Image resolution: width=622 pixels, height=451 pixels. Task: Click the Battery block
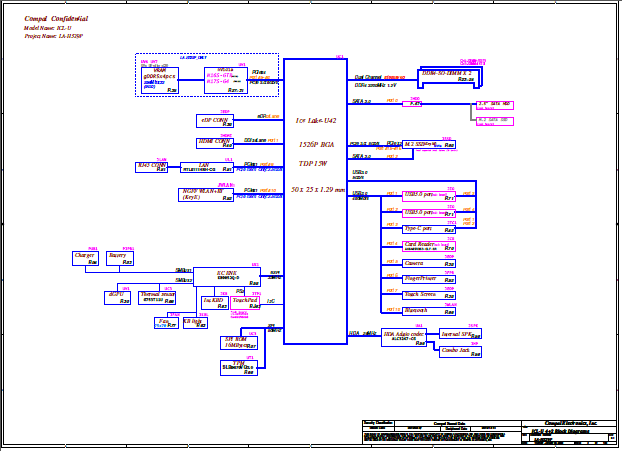(x=121, y=258)
